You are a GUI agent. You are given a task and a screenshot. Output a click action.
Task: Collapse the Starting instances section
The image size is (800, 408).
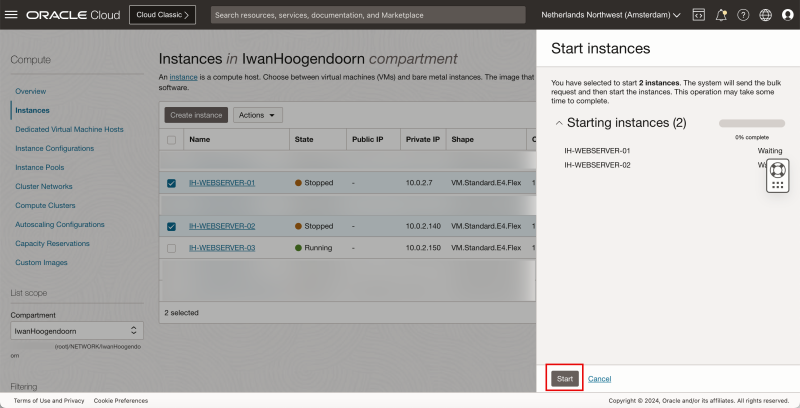pos(558,123)
